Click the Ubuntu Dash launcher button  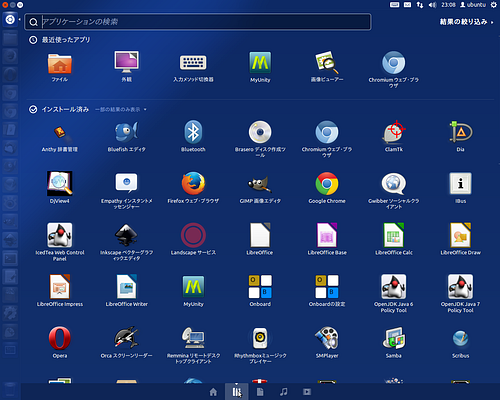tap(10, 20)
